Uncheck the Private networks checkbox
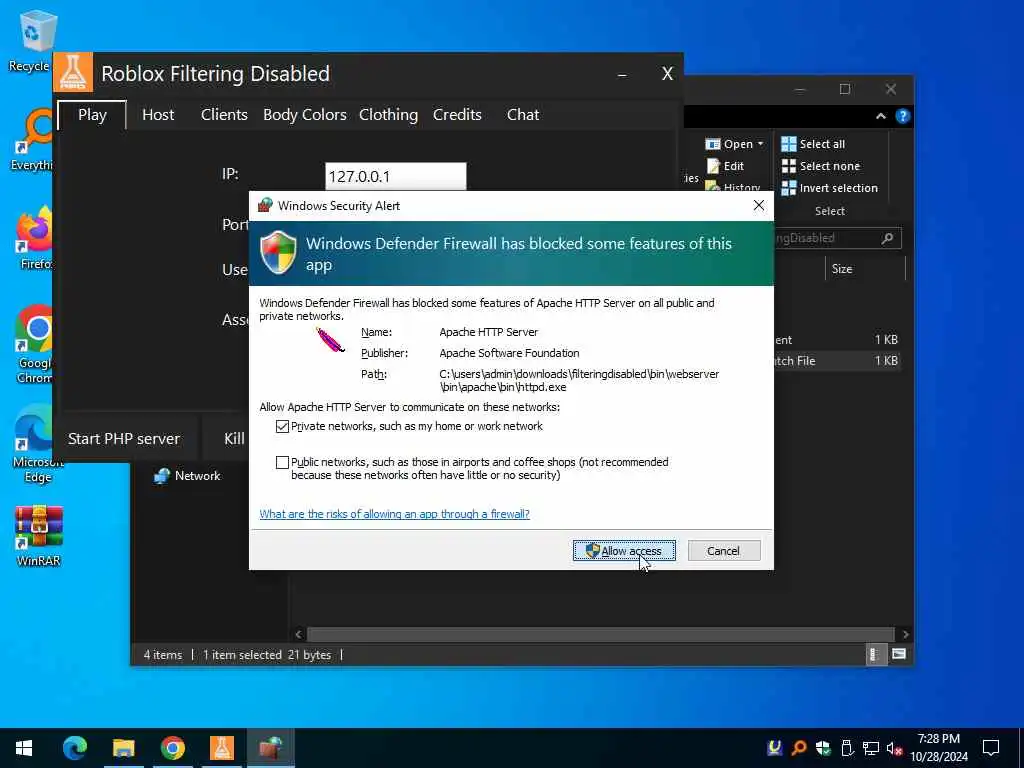Viewport: 1024px width, 768px height. pyautogui.click(x=282, y=426)
